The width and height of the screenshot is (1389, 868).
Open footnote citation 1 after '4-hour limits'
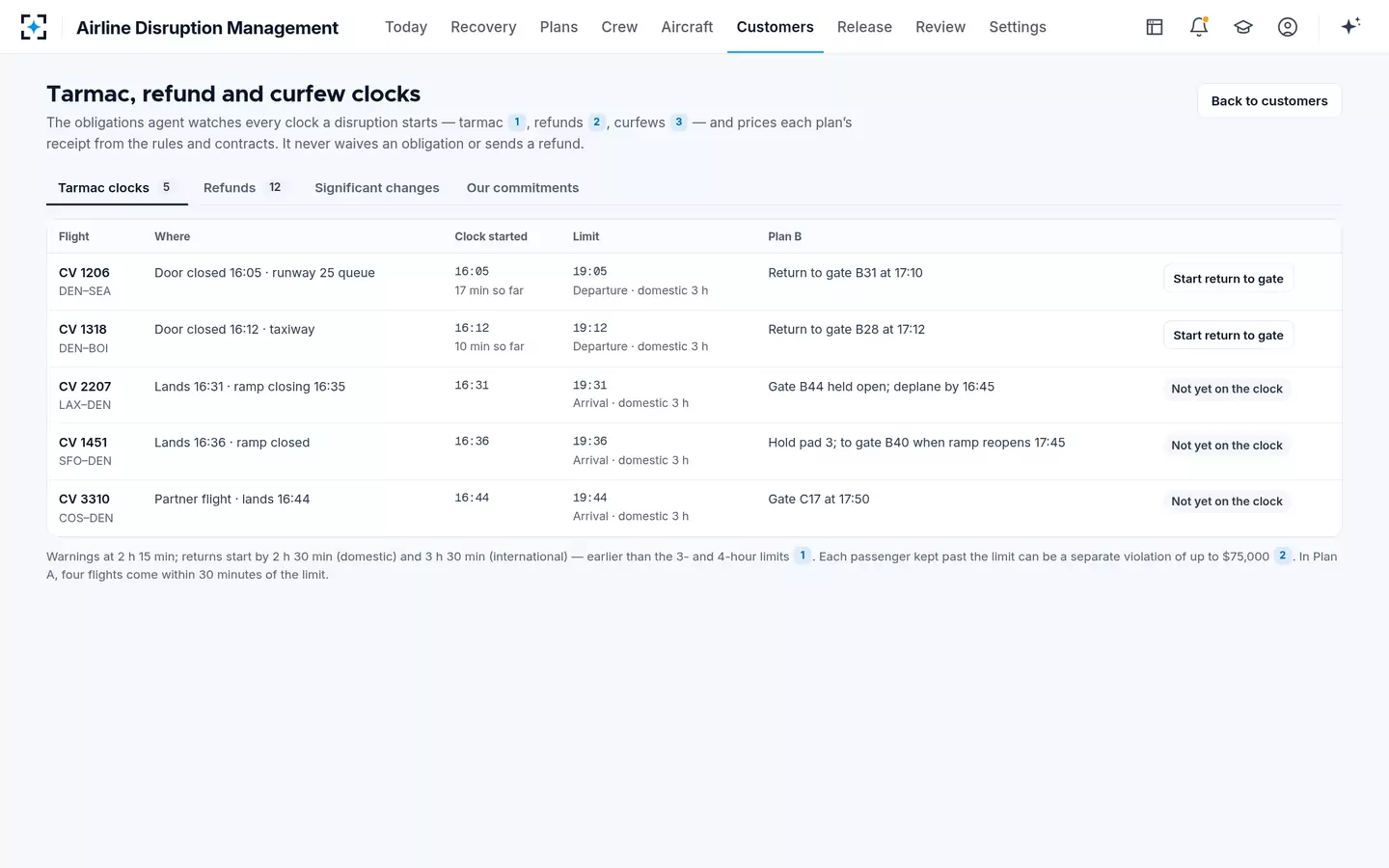click(x=803, y=556)
